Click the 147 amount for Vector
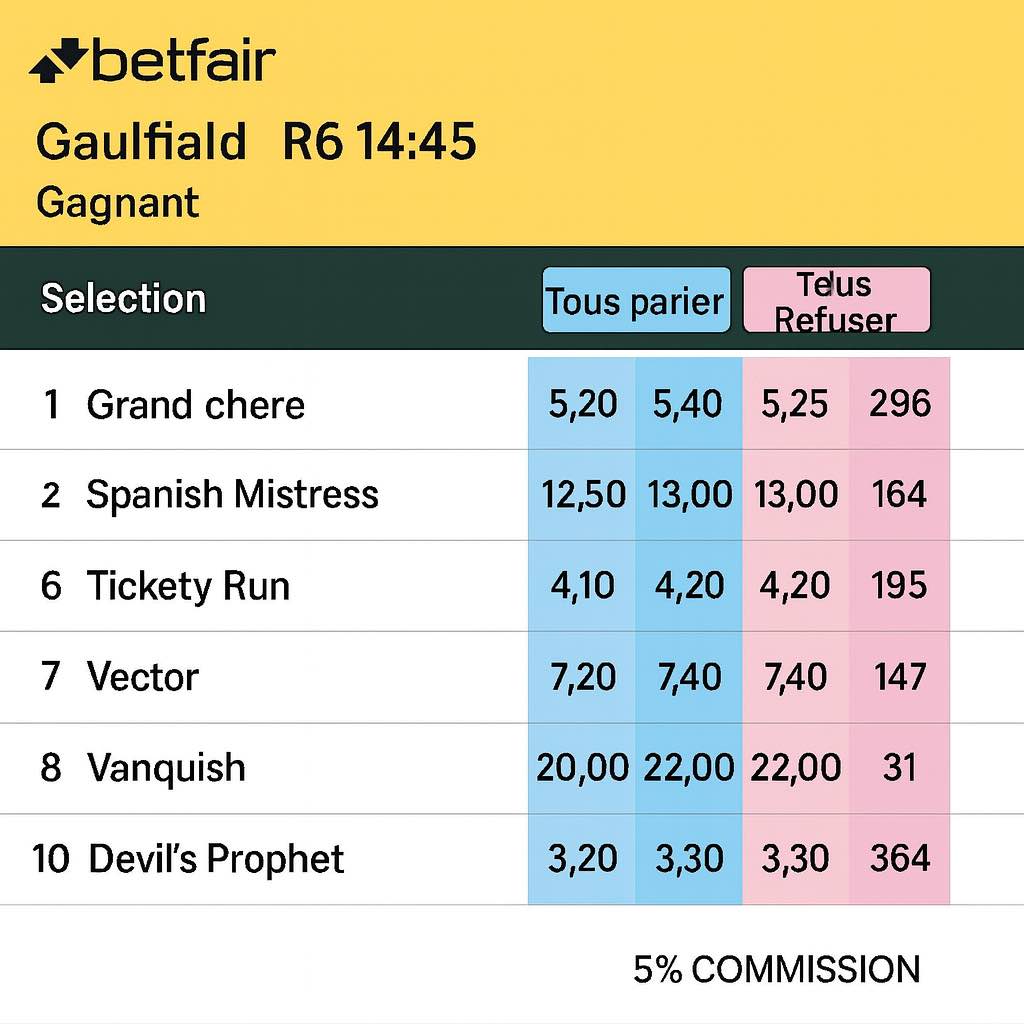 (899, 677)
